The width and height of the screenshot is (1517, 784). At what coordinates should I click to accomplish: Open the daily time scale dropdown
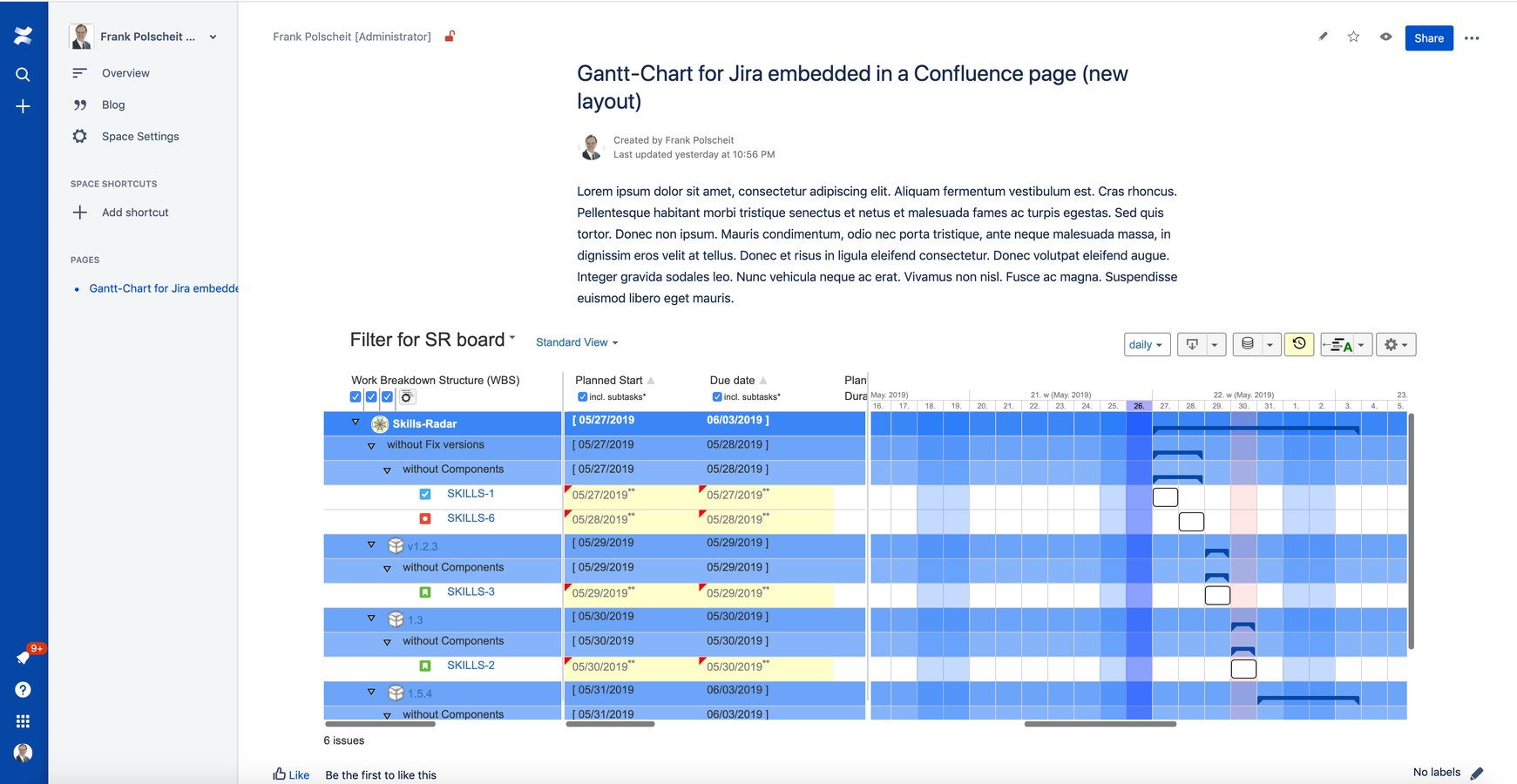[1147, 345]
